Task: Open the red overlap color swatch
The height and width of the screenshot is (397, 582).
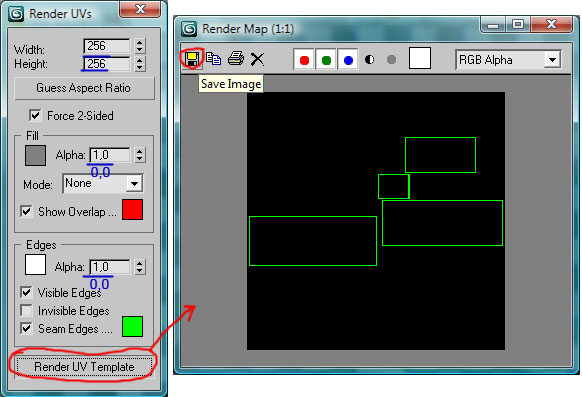Action: [x=133, y=210]
